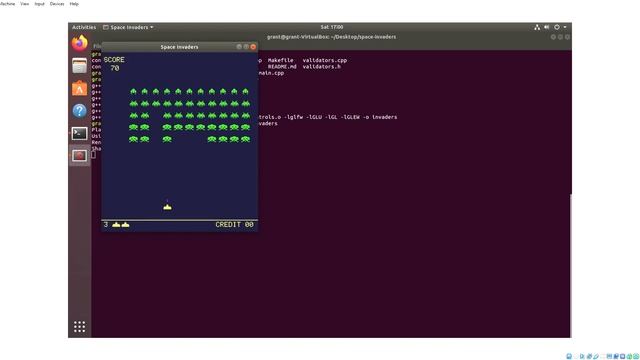Click Makefile in the terminal listing
Image resolution: width=640 pixels, height=360 pixels.
pyautogui.click(x=280, y=60)
